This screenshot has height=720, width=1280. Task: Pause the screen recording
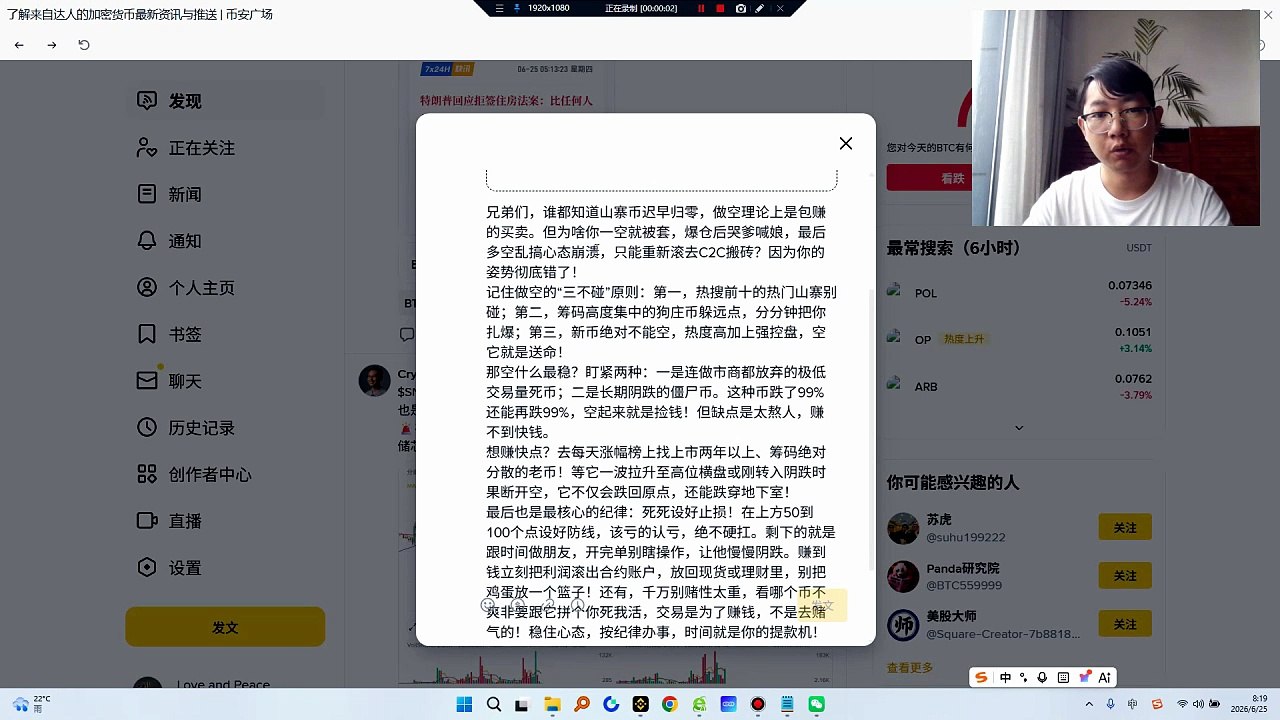(x=700, y=8)
